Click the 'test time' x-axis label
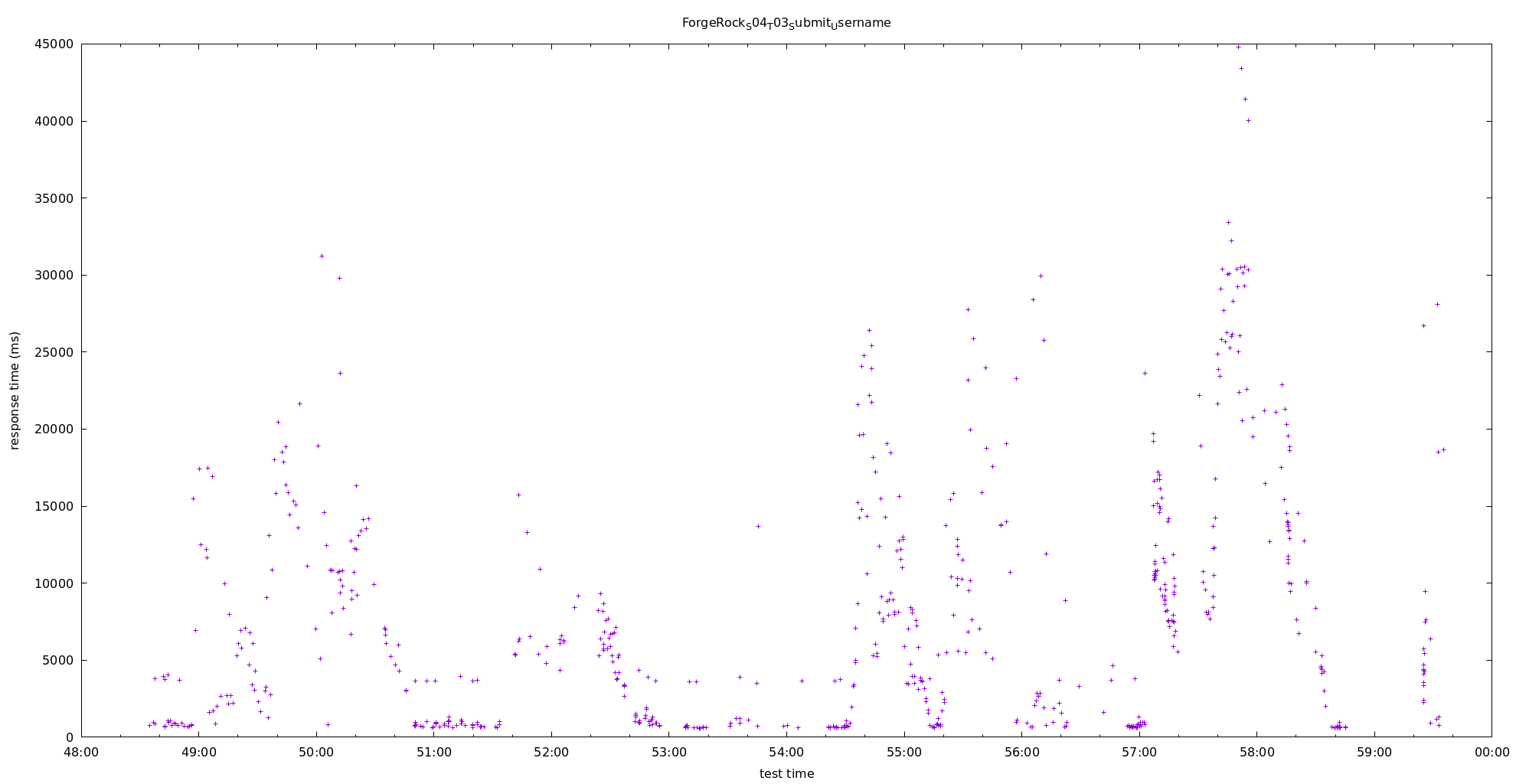Screen dimensions: 1516x784 pos(786,773)
